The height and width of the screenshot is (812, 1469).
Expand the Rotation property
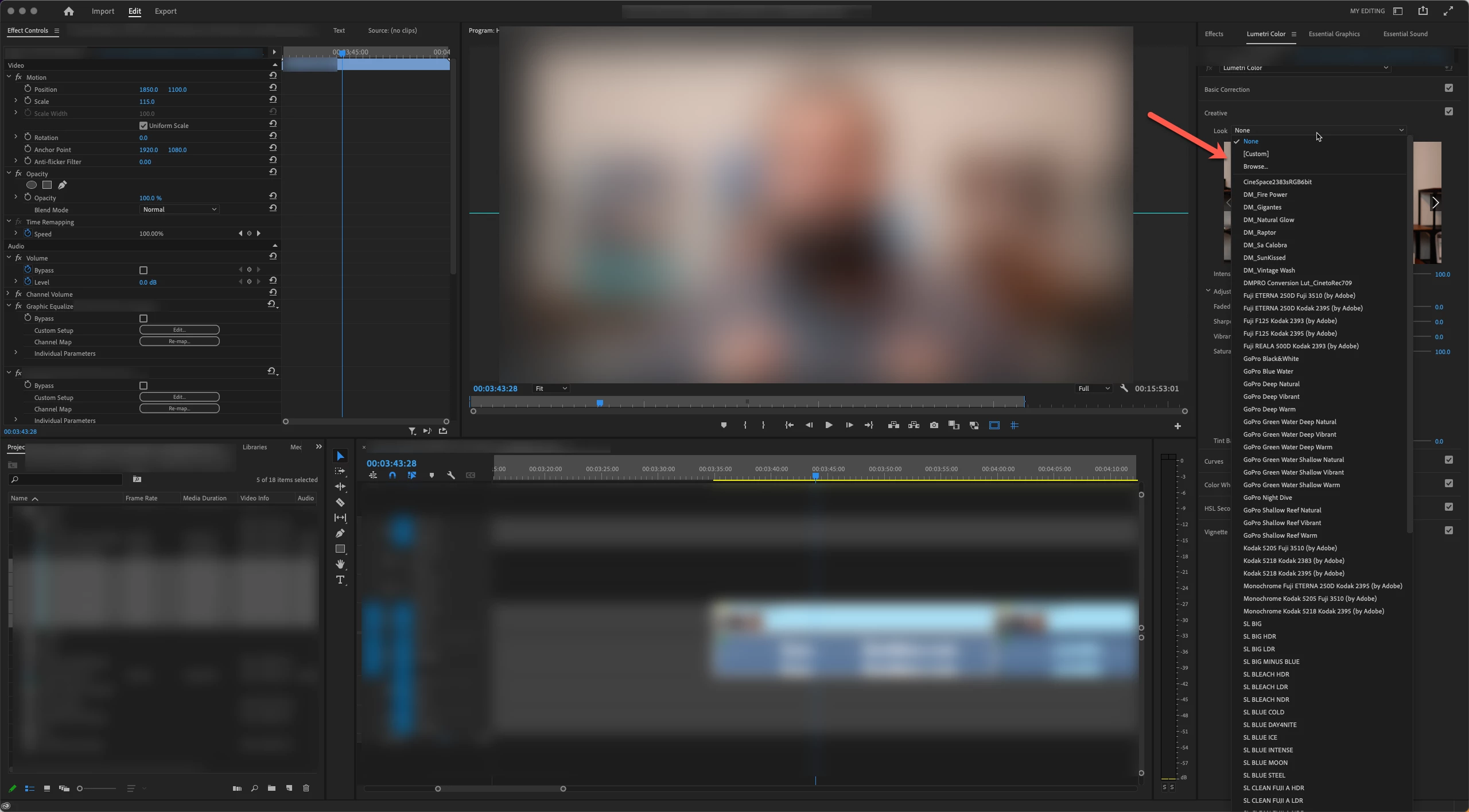15,137
